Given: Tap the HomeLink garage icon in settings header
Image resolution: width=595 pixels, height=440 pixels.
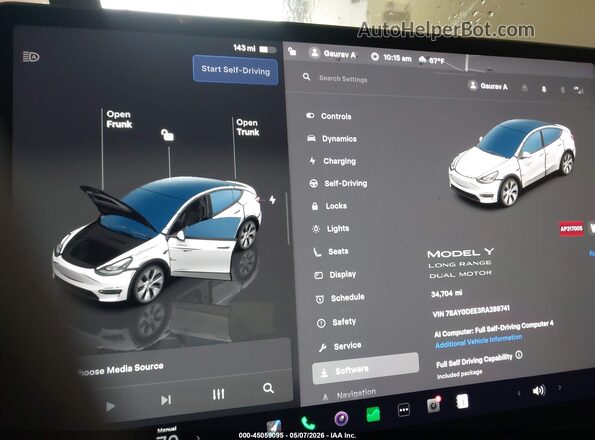Looking at the screenshot, I should [x=525, y=88].
